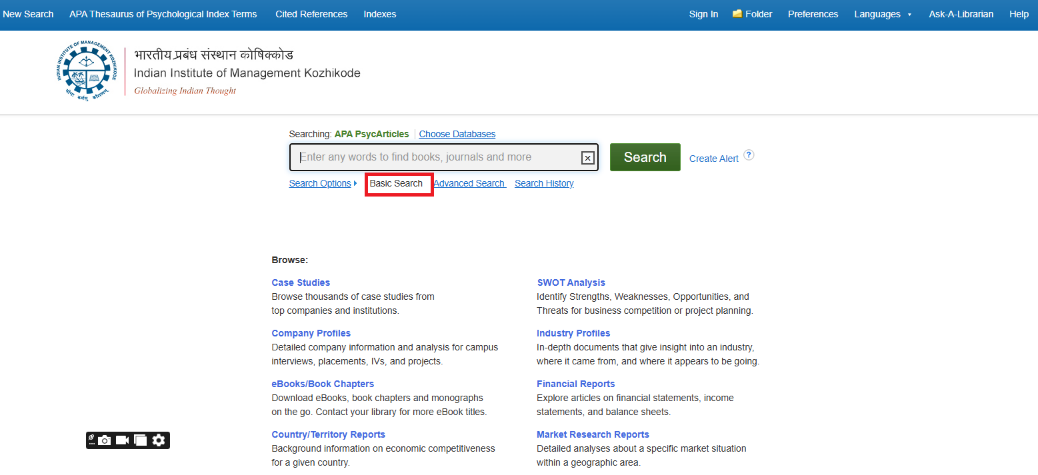The image size is (1038, 475).
Task: Open Choose Databases selector
Action: click(457, 134)
